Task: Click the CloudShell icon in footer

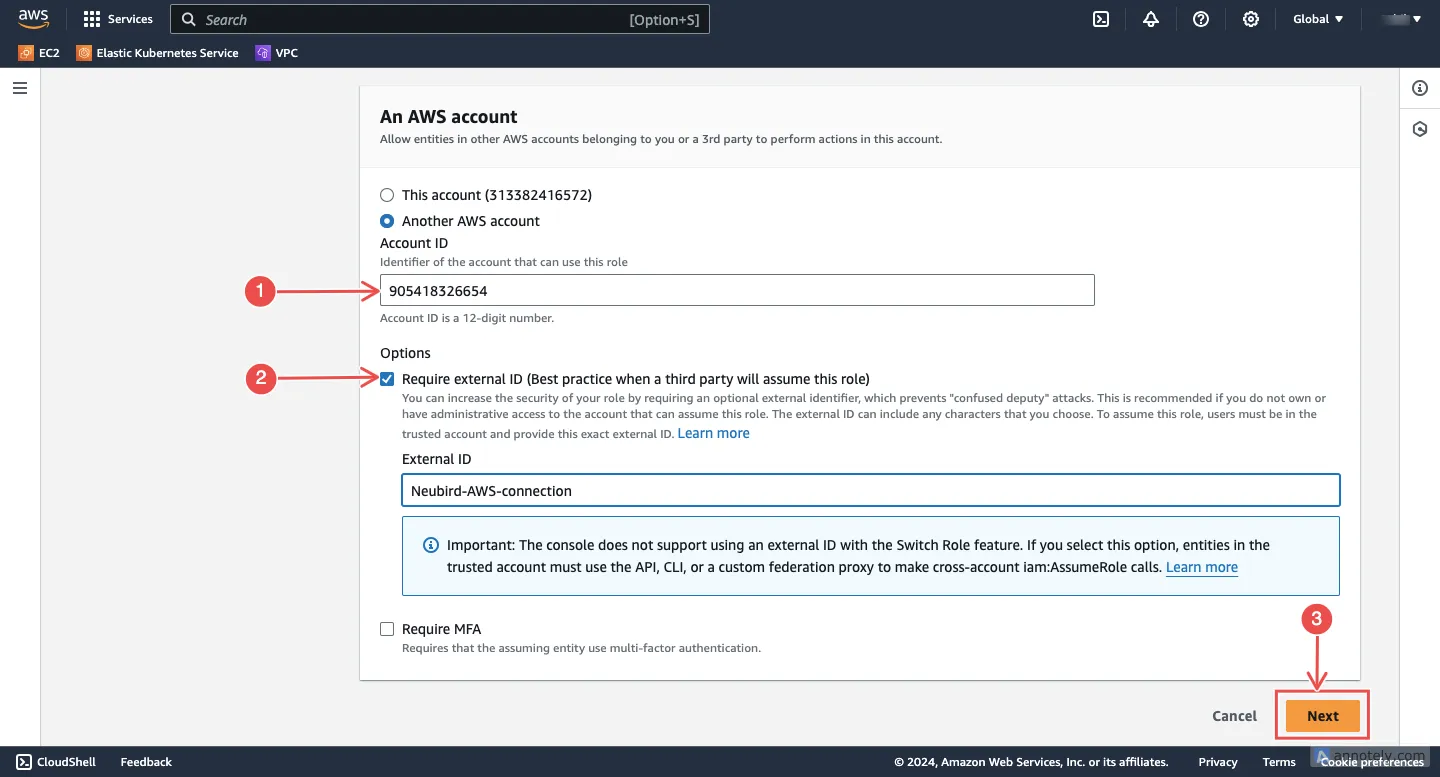Action: (x=24, y=762)
